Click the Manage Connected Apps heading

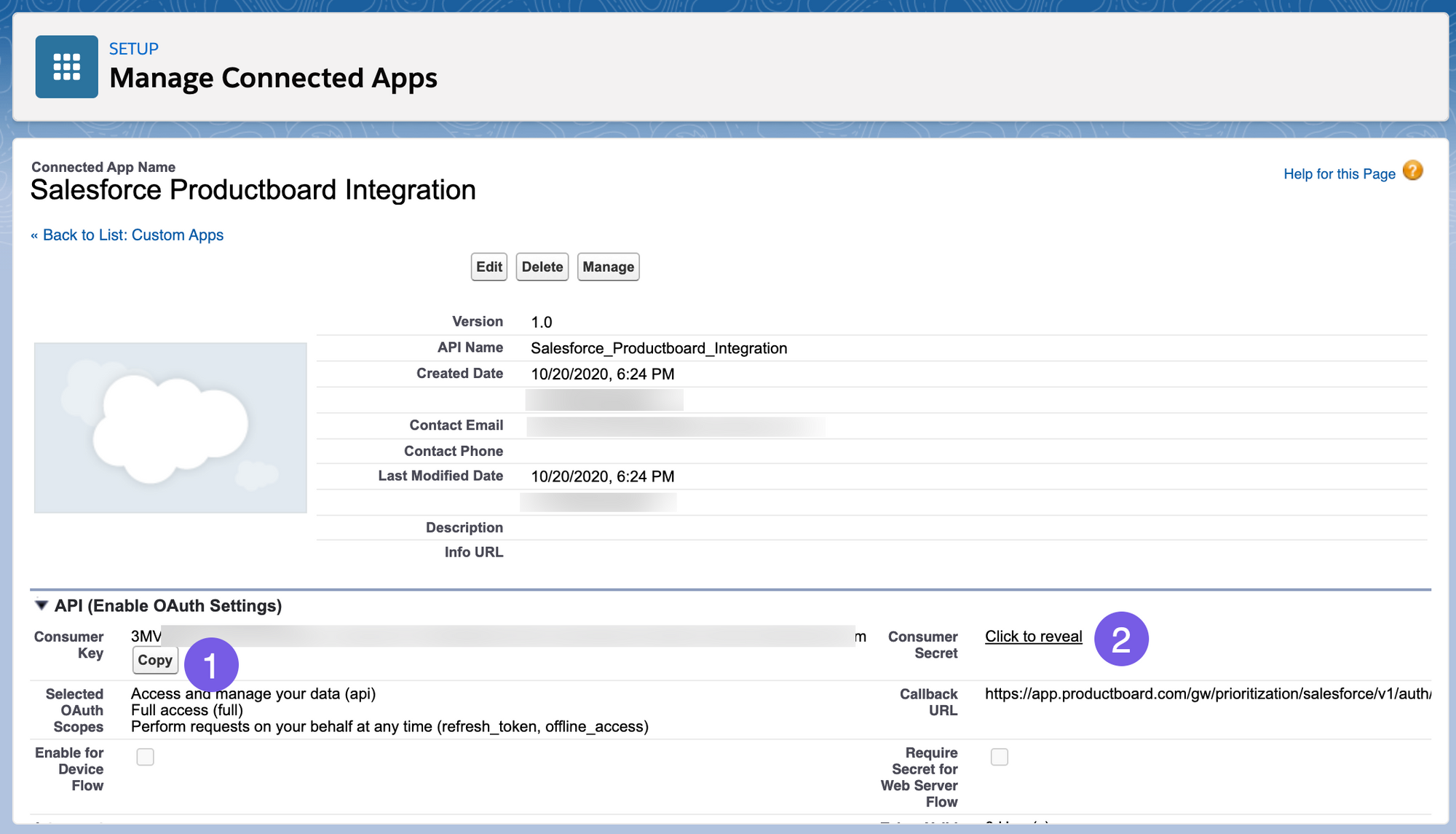click(x=274, y=78)
